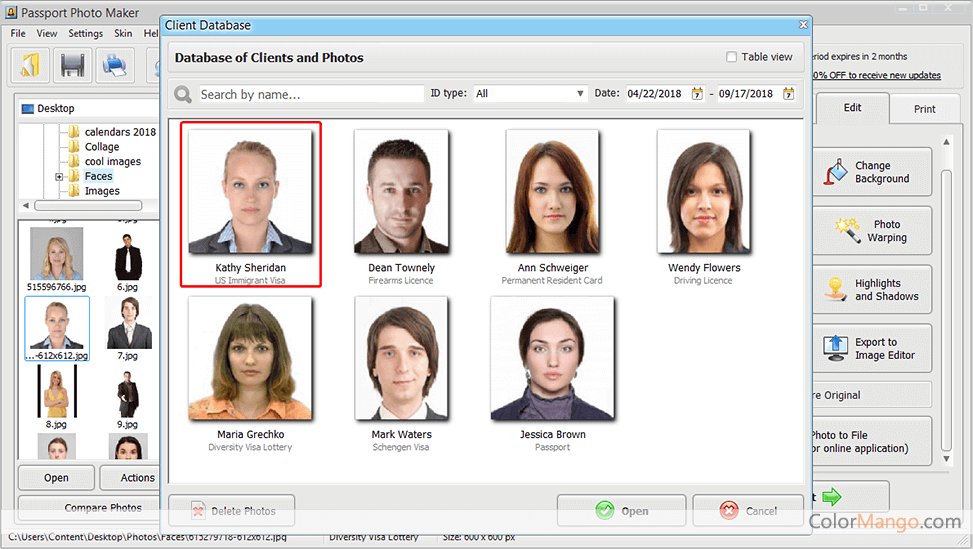This screenshot has height=549, width=973.
Task: Select the Collage folder in tree
Action: point(101,147)
